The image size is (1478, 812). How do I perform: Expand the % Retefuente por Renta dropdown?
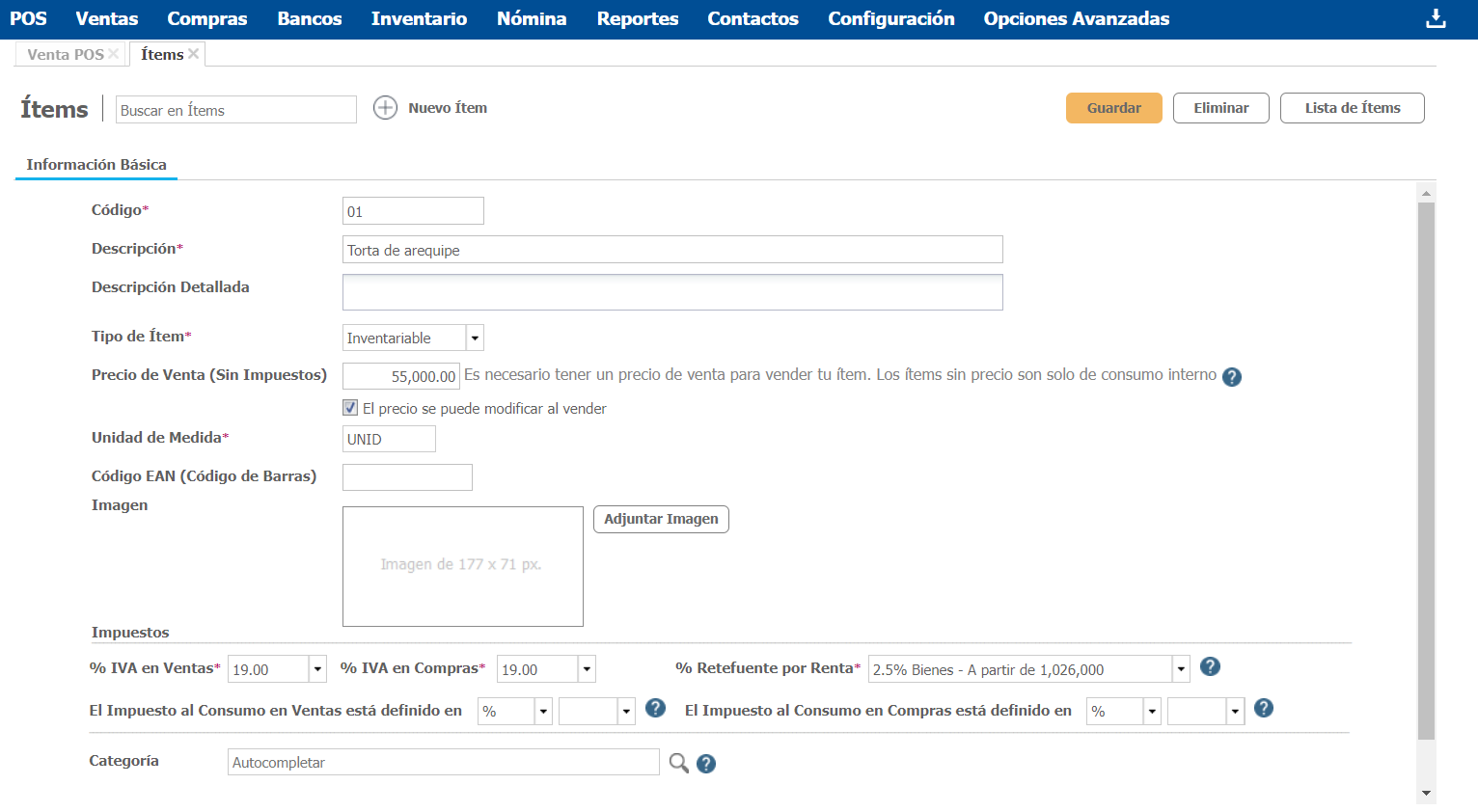tap(1181, 669)
